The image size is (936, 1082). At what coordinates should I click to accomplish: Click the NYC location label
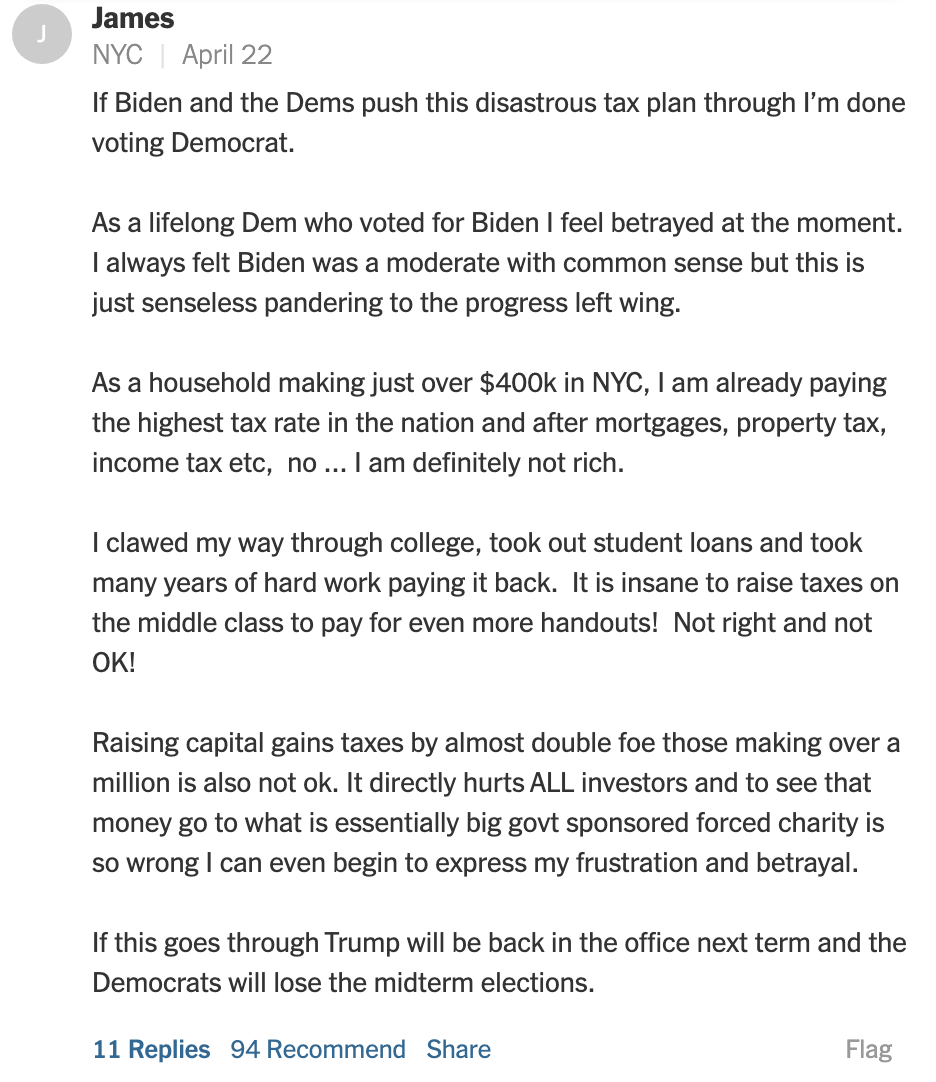coord(117,55)
